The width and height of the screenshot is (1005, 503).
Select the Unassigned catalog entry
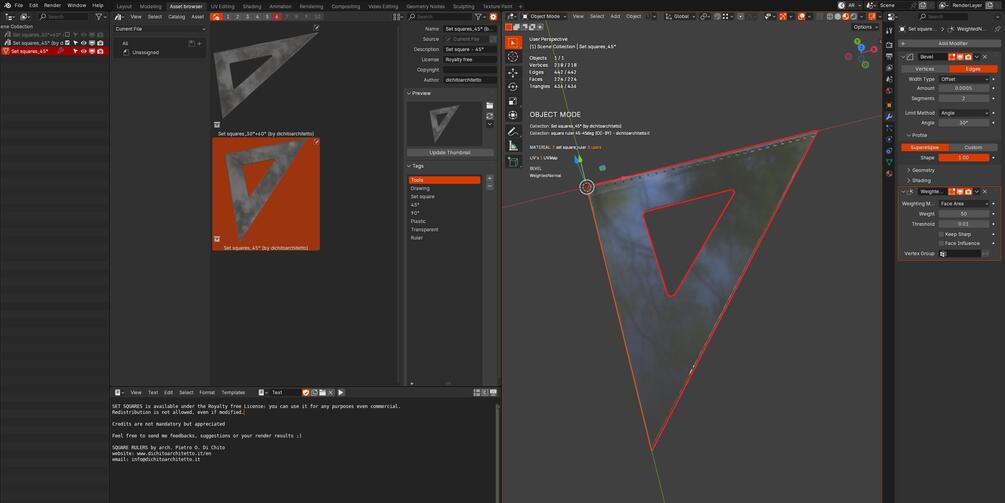point(145,53)
